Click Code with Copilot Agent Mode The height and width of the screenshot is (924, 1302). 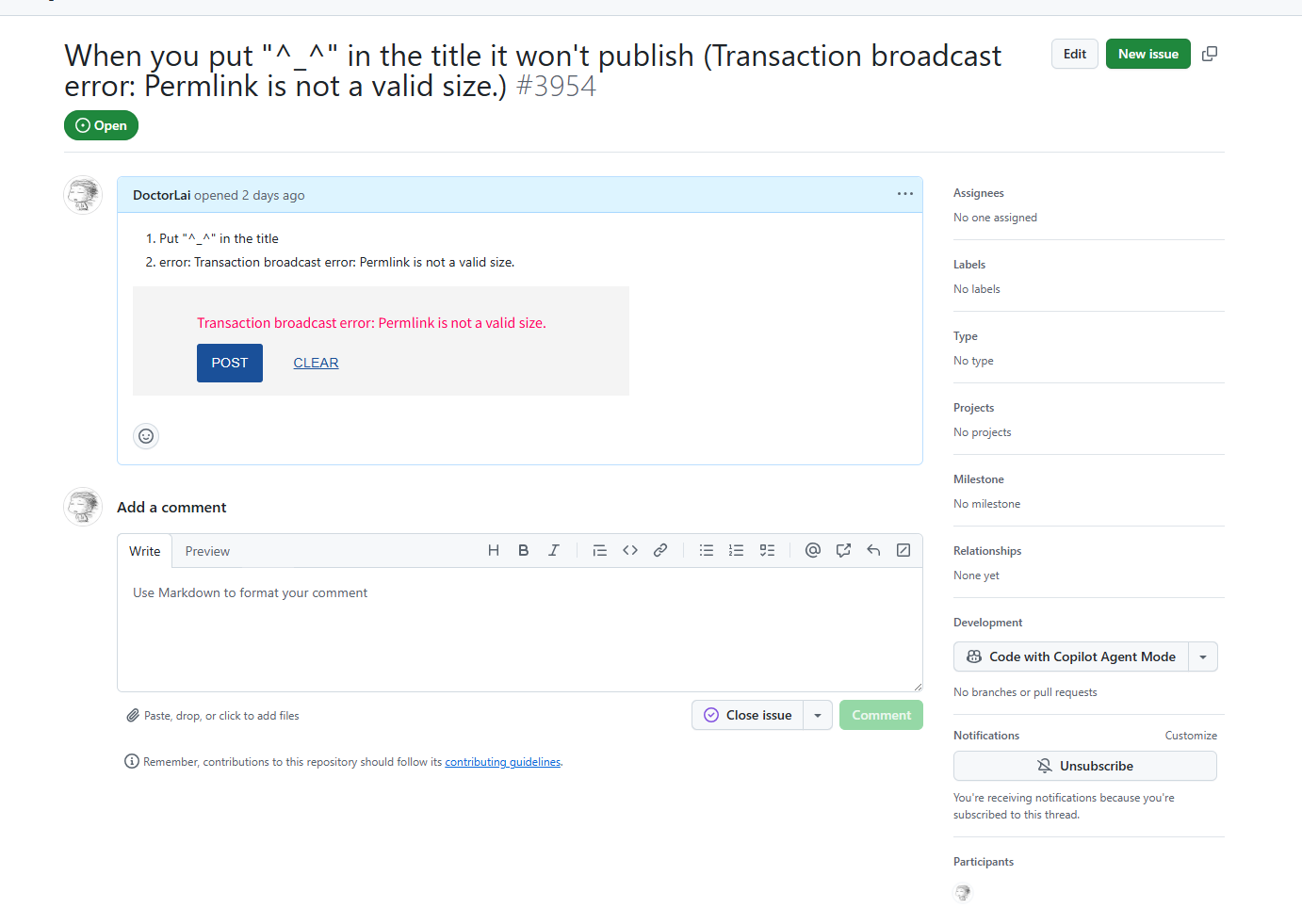click(x=1071, y=657)
